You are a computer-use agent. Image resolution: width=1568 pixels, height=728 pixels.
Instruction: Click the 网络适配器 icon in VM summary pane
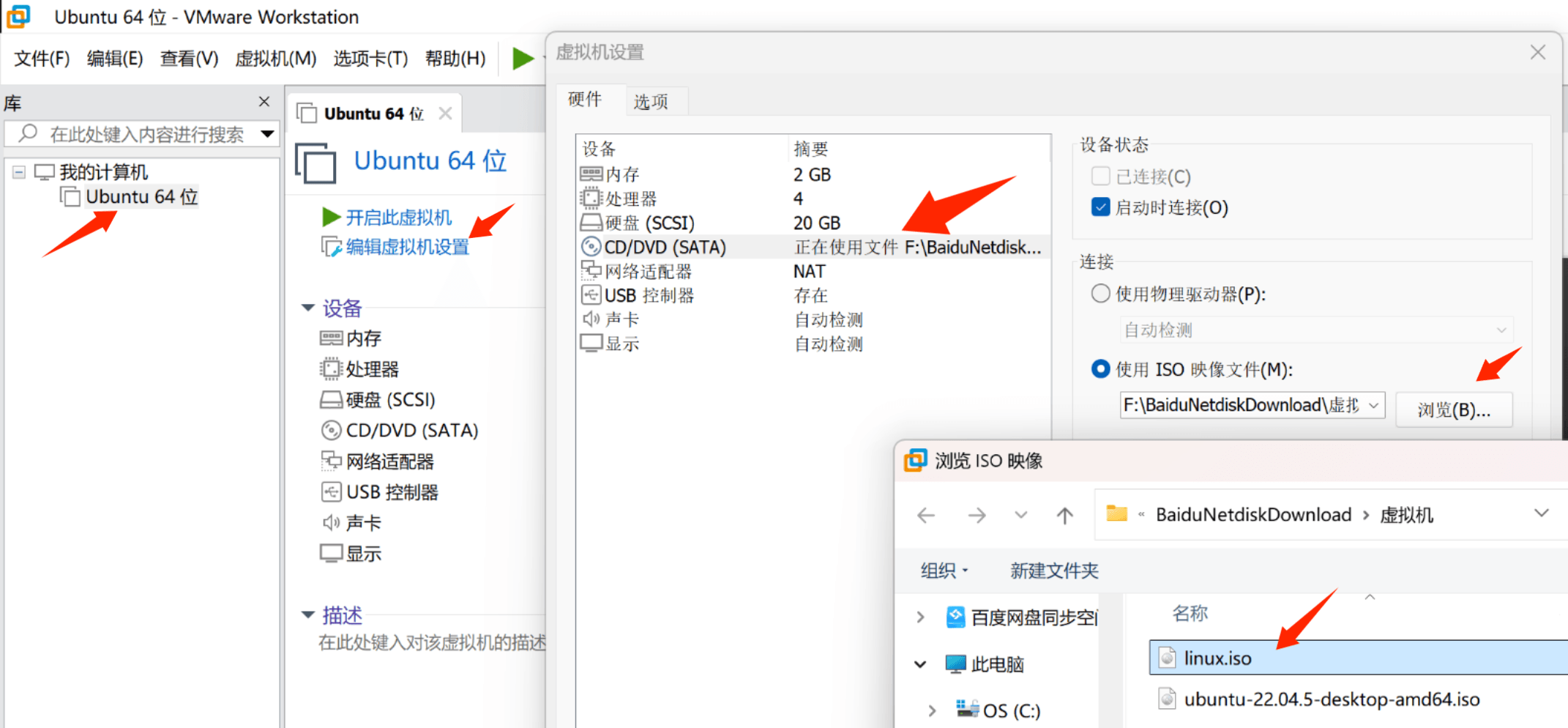pos(331,461)
